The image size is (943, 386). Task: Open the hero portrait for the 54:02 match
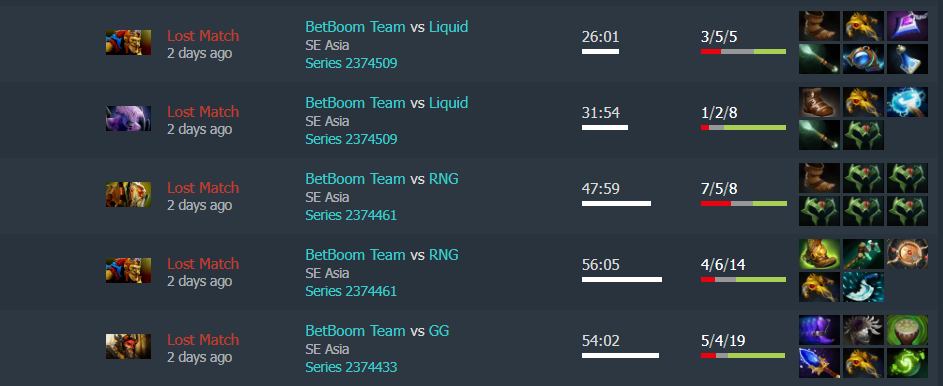(x=128, y=346)
